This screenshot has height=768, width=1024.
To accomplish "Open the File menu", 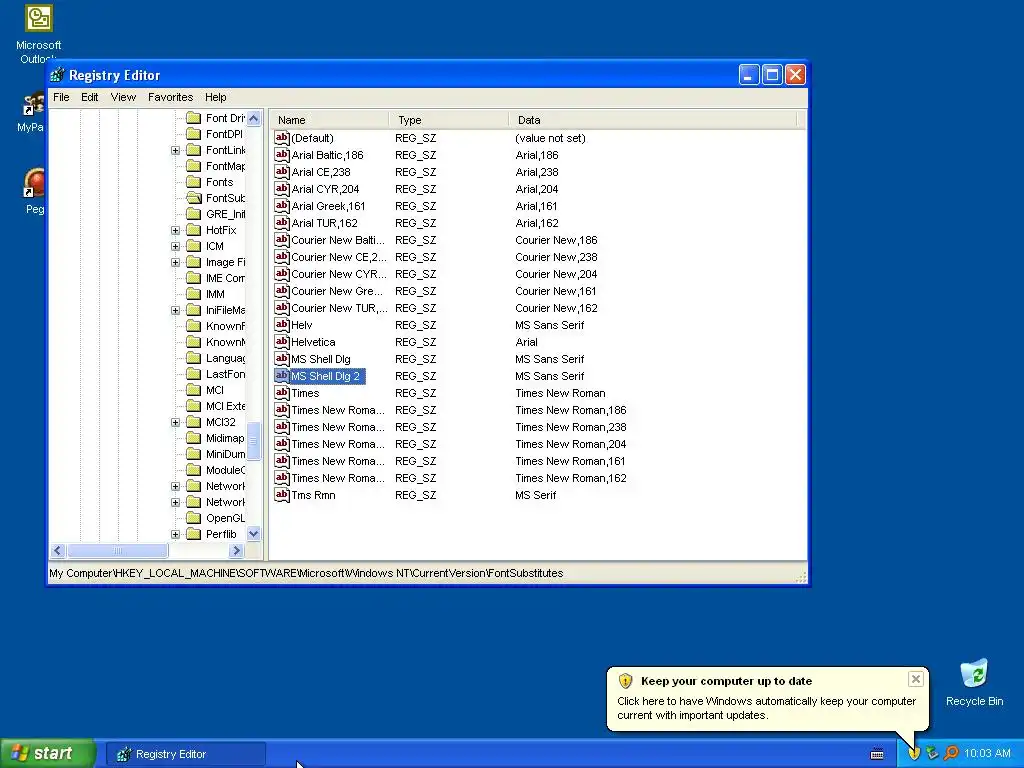I will pyautogui.click(x=61, y=97).
